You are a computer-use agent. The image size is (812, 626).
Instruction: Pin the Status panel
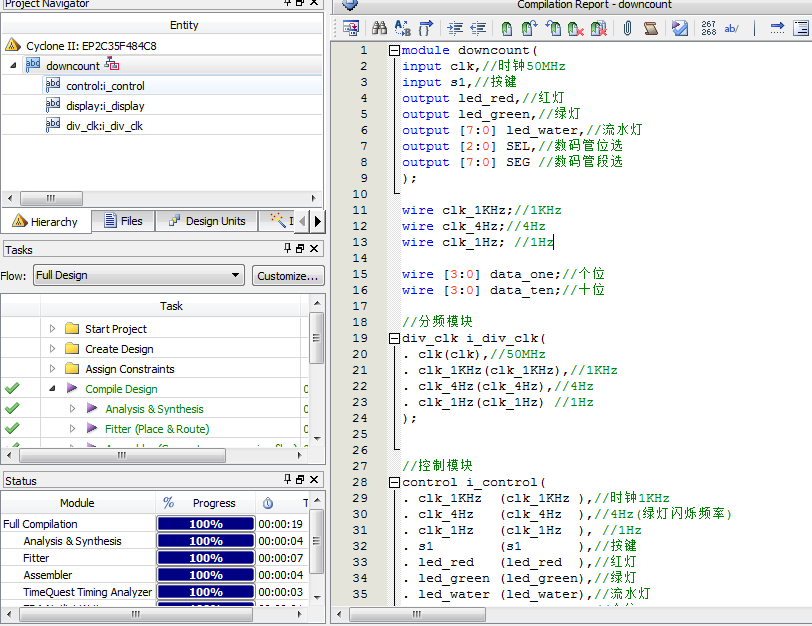(x=288, y=481)
